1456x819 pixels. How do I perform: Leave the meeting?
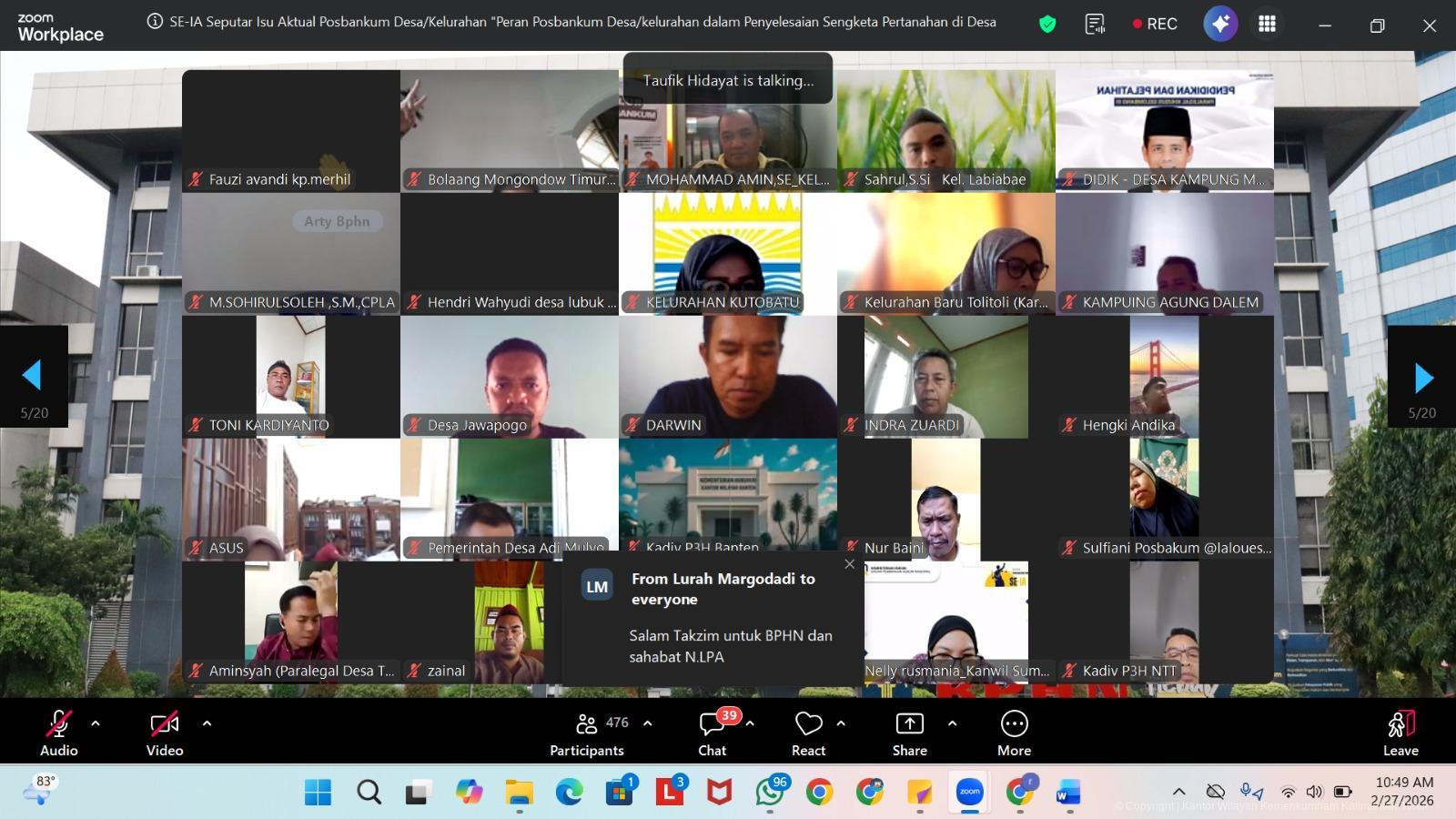tap(1400, 731)
